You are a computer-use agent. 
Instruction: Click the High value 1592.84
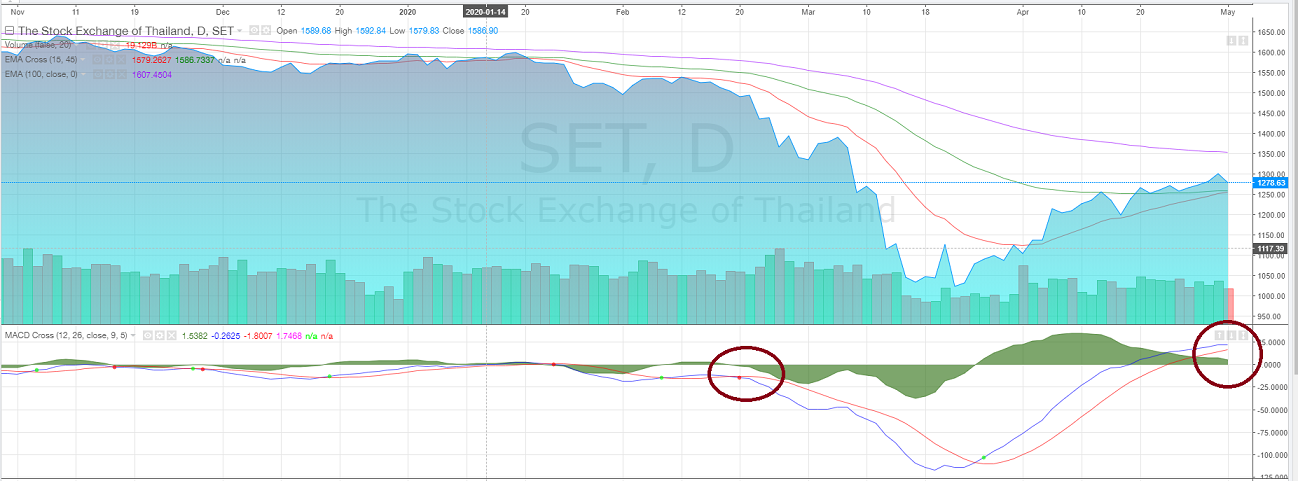click(x=371, y=30)
